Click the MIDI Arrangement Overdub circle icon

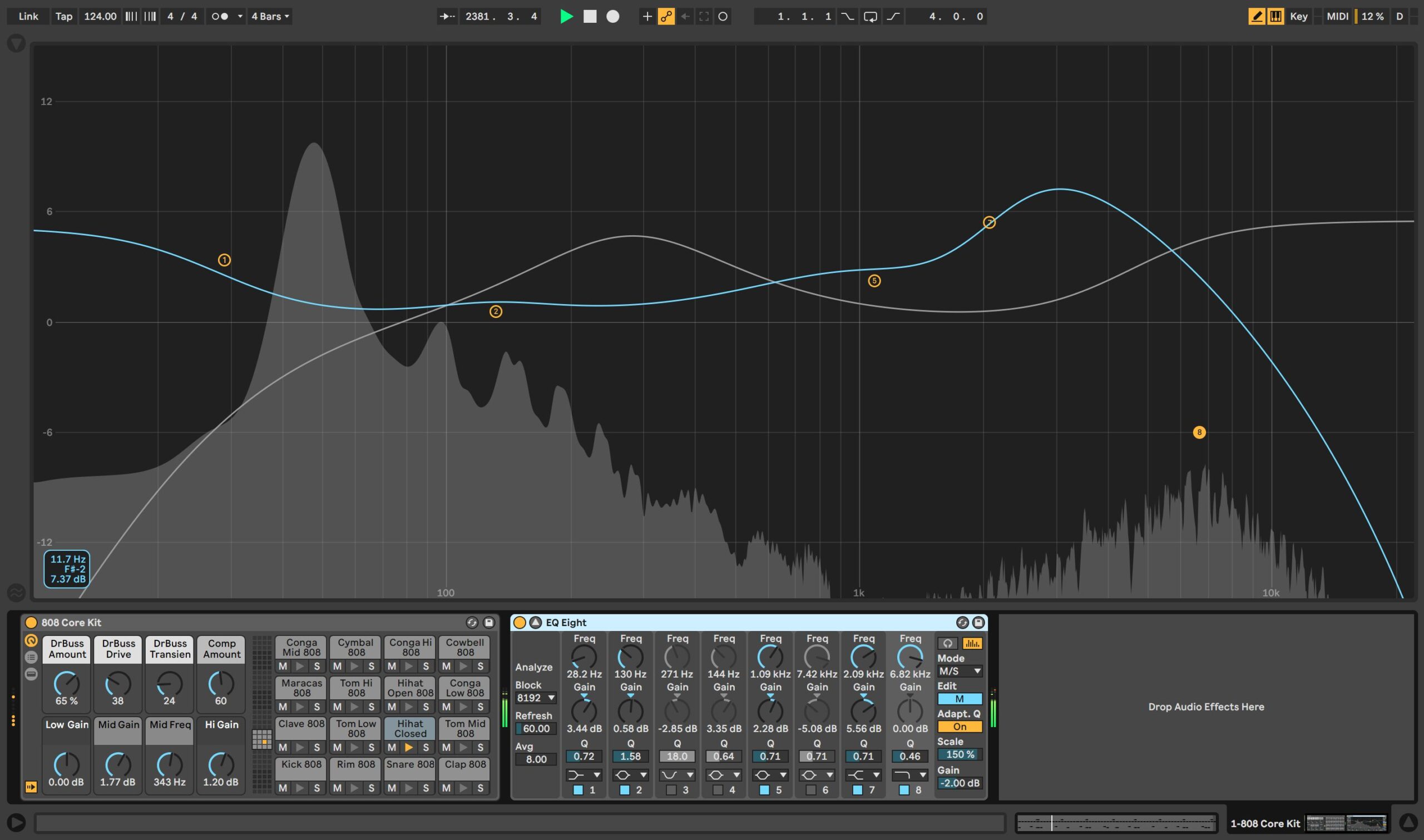(x=723, y=17)
